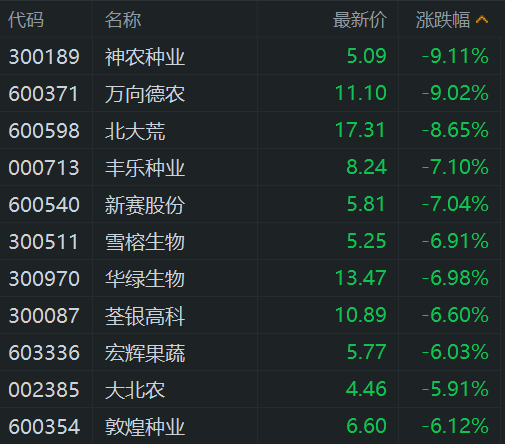Click the 代码 column header
505x444 pixels.
(26, 20)
